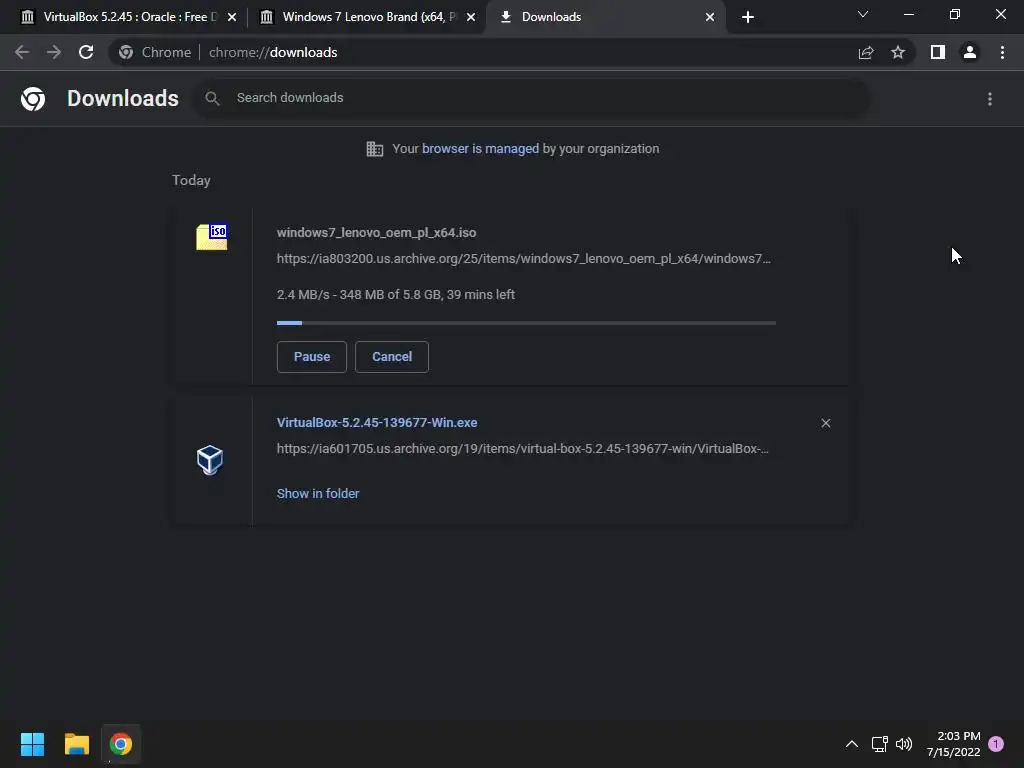Click the Chrome taskbar icon
Image resolution: width=1024 pixels, height=768 pixels.
point(121,744)
